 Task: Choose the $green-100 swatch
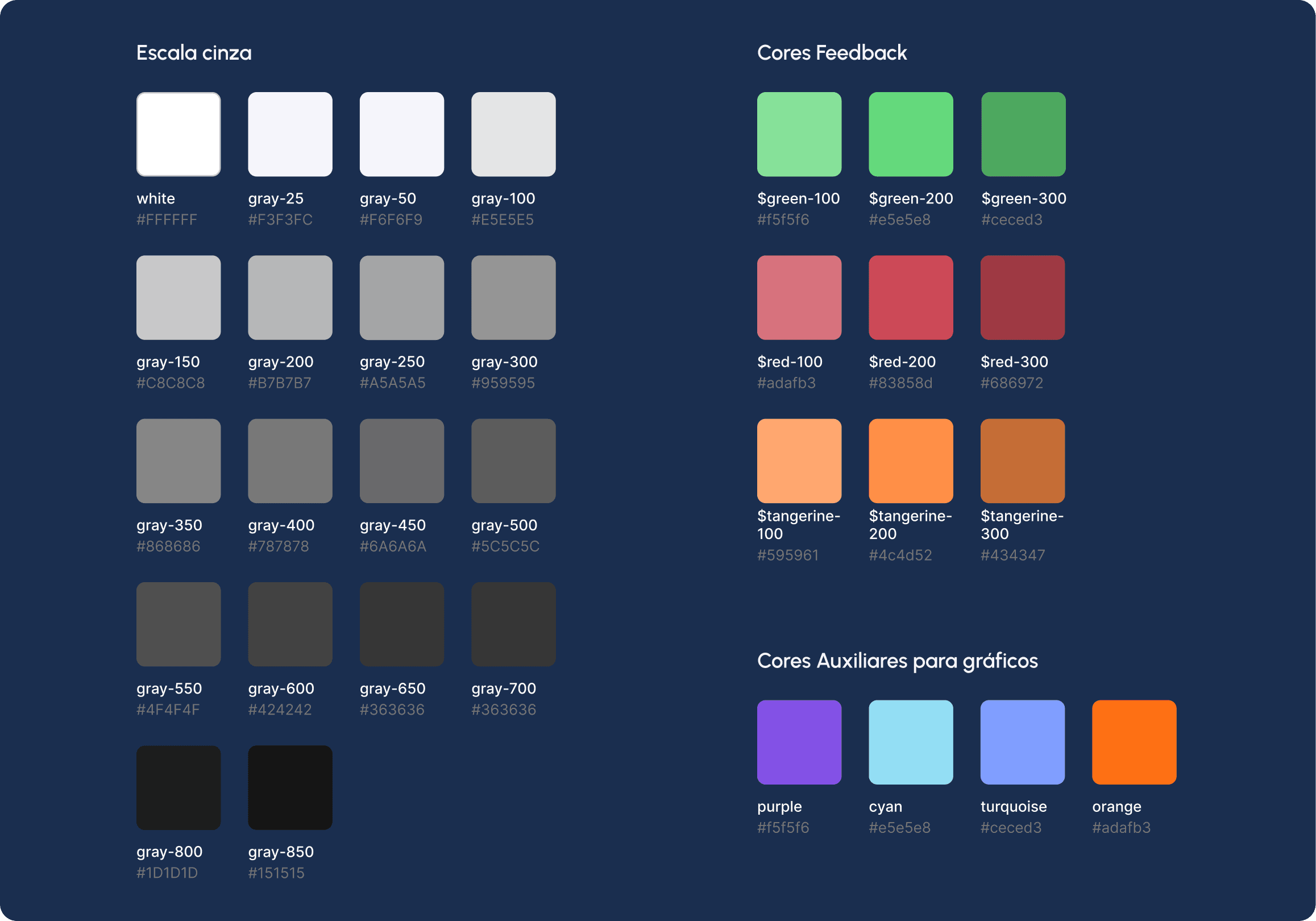click(x=799, y=134)
